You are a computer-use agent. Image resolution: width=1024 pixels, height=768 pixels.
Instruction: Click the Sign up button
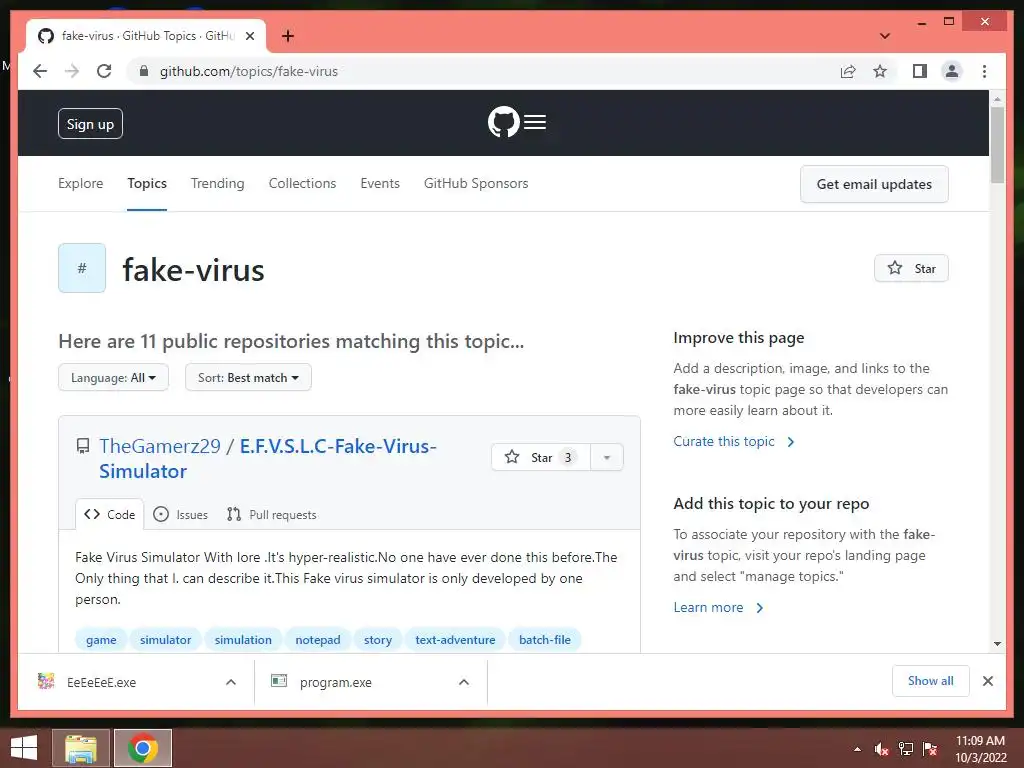point(90,123)
